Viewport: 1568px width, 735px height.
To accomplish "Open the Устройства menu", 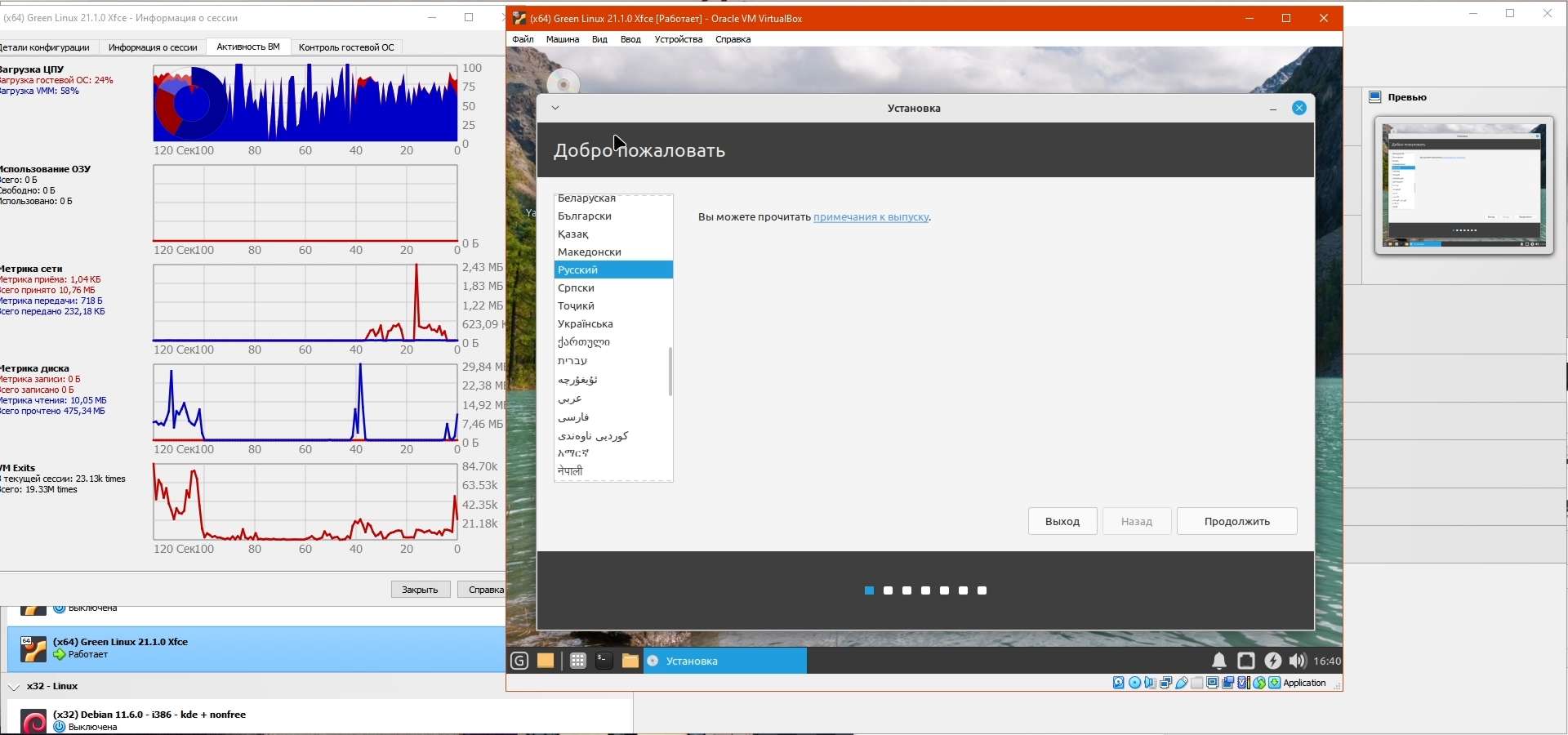I will click(x=679, y=39).
